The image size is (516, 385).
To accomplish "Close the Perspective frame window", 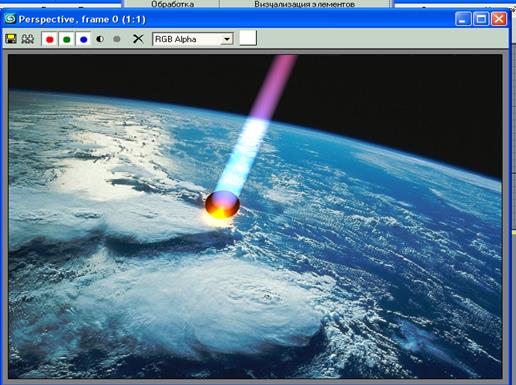I will click(499, 19).
